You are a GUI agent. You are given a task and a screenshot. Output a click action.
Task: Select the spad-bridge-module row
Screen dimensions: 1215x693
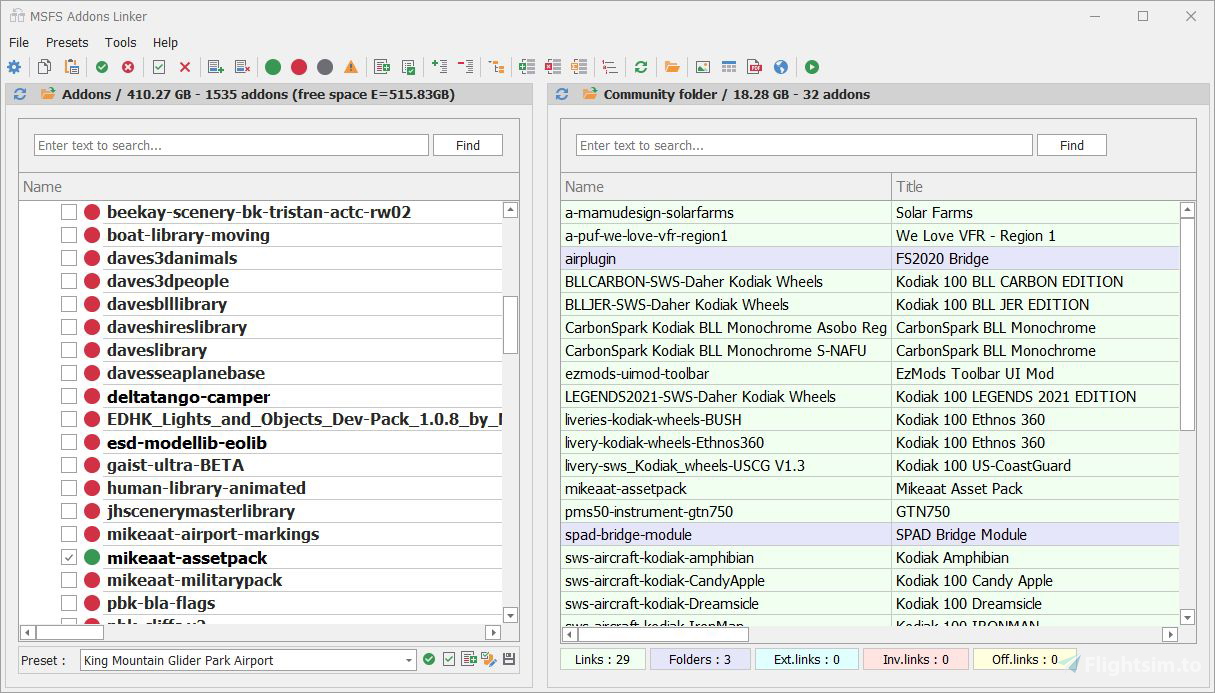pyautogui.click(x=870, y=534)
